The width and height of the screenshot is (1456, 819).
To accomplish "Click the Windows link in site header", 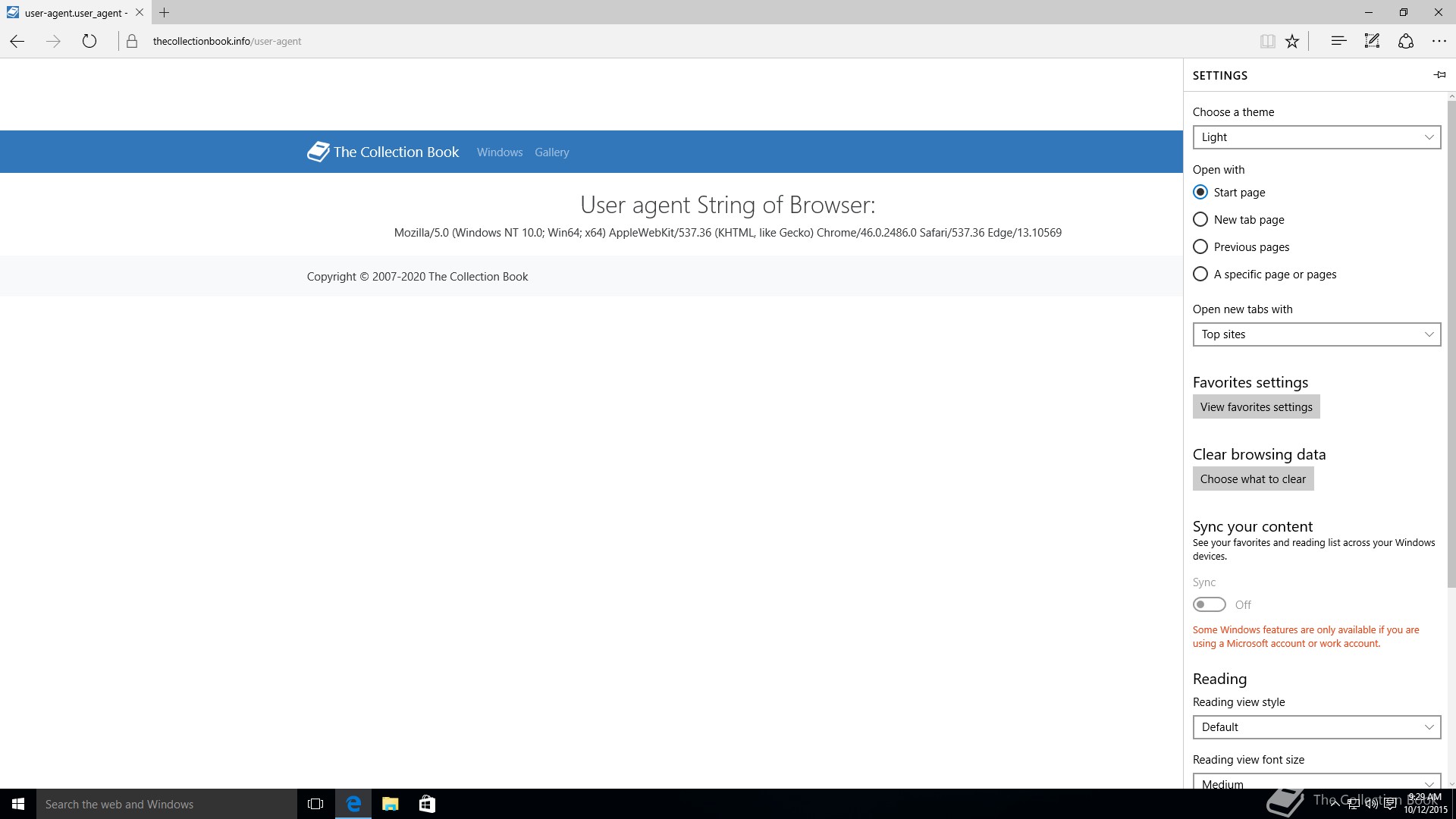I will click(x=499, y=152).
